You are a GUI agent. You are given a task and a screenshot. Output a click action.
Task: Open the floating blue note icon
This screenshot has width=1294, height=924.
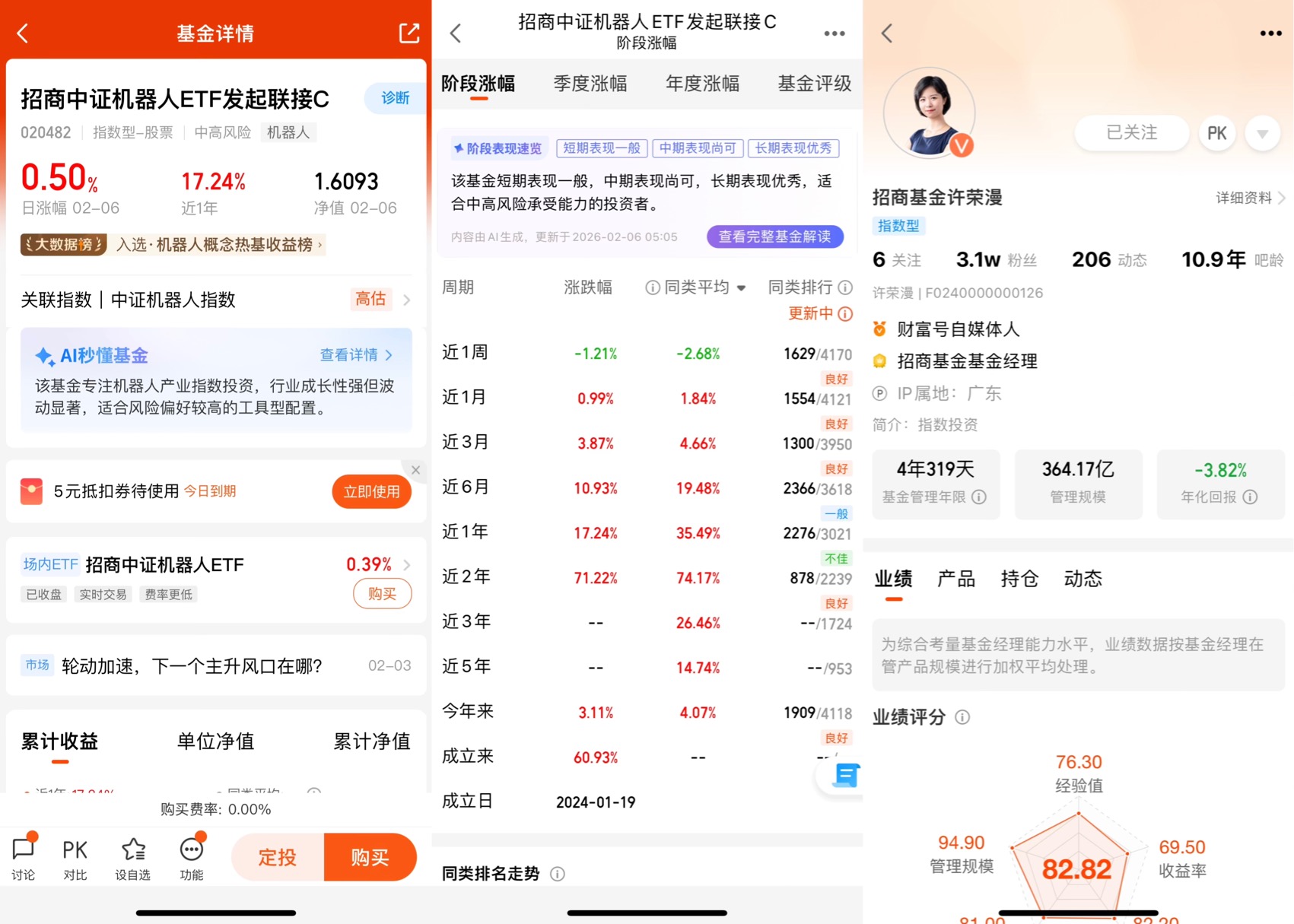coord(844,776)
